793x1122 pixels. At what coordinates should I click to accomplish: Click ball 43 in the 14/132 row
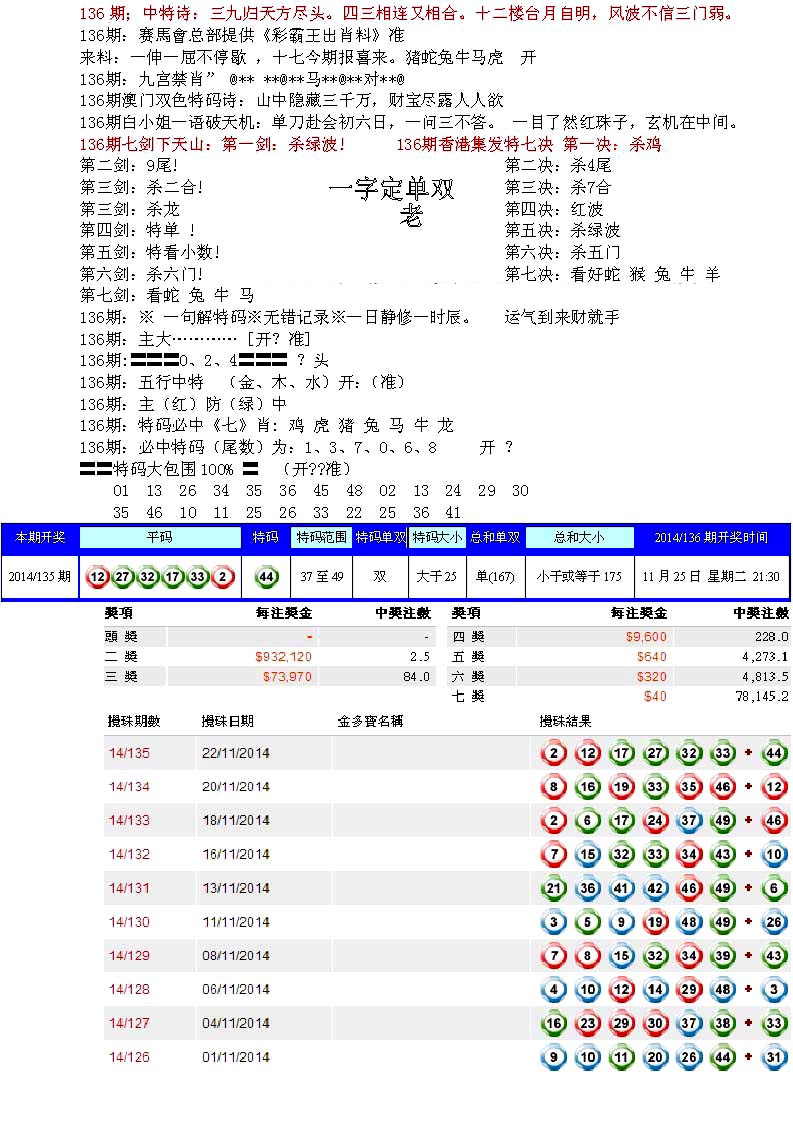(723, 854)
